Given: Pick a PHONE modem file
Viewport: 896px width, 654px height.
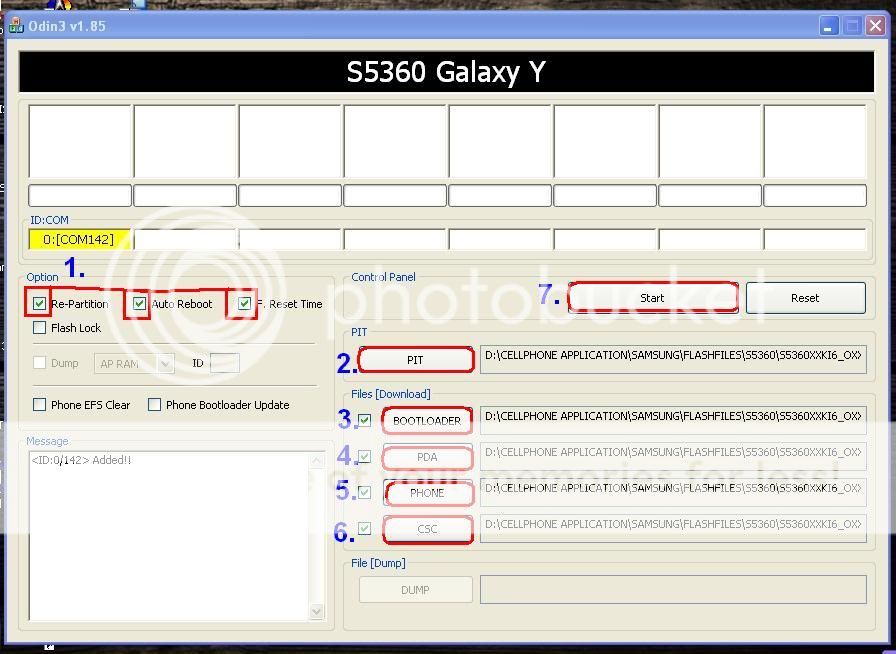Looking at the screenshot, I should pos(427,493).
